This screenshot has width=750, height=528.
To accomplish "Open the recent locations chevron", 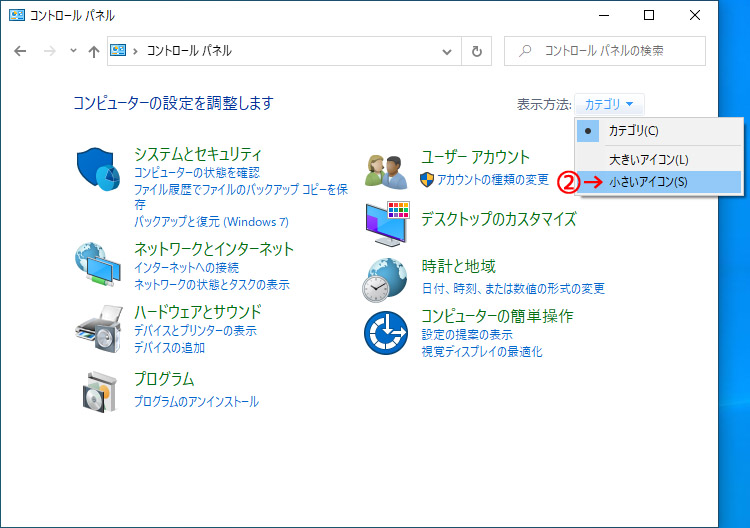I will pyautogui.click(x=73, y=50).
